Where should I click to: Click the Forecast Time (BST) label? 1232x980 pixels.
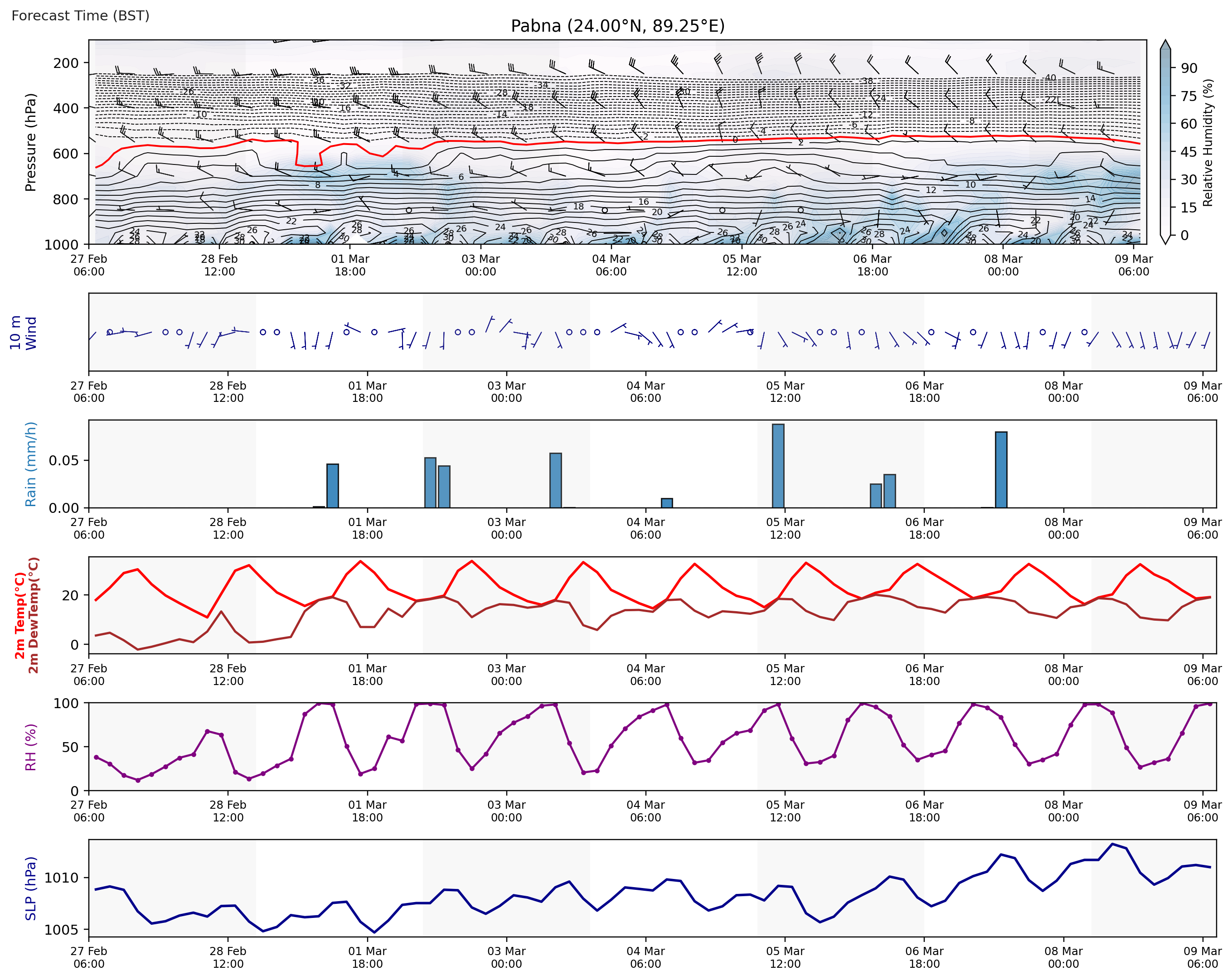pos(81,15)
